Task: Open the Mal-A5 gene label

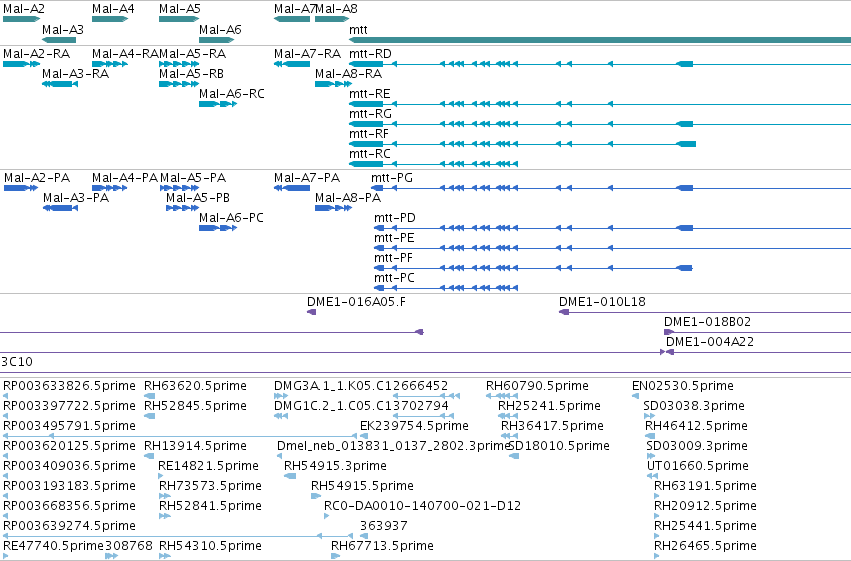Action: [180, 9]
